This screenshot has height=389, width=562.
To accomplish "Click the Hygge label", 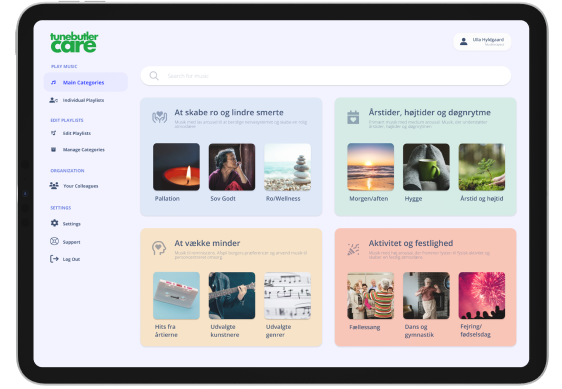I will [x=413, y=199].
